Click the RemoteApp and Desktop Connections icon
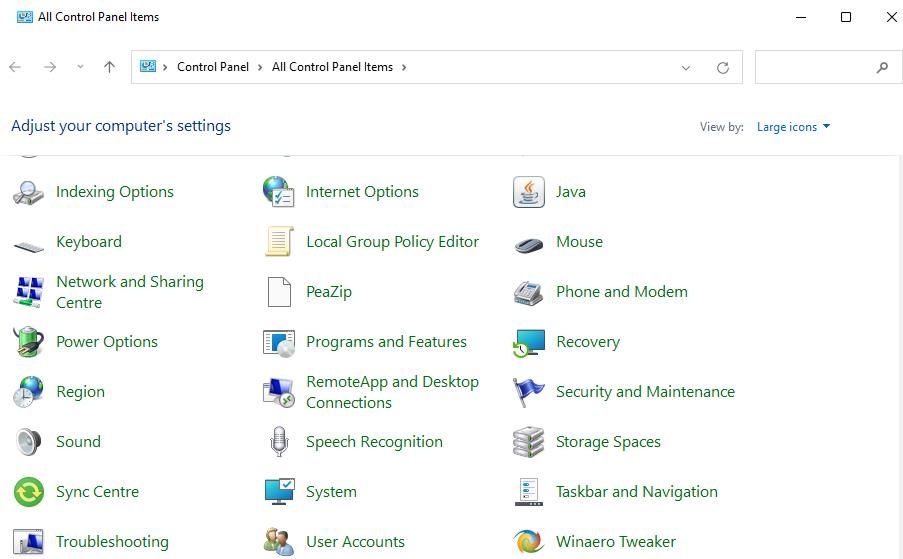Image resolution: width=903 pixels, height=559 pixels. (x=279, y=393)
